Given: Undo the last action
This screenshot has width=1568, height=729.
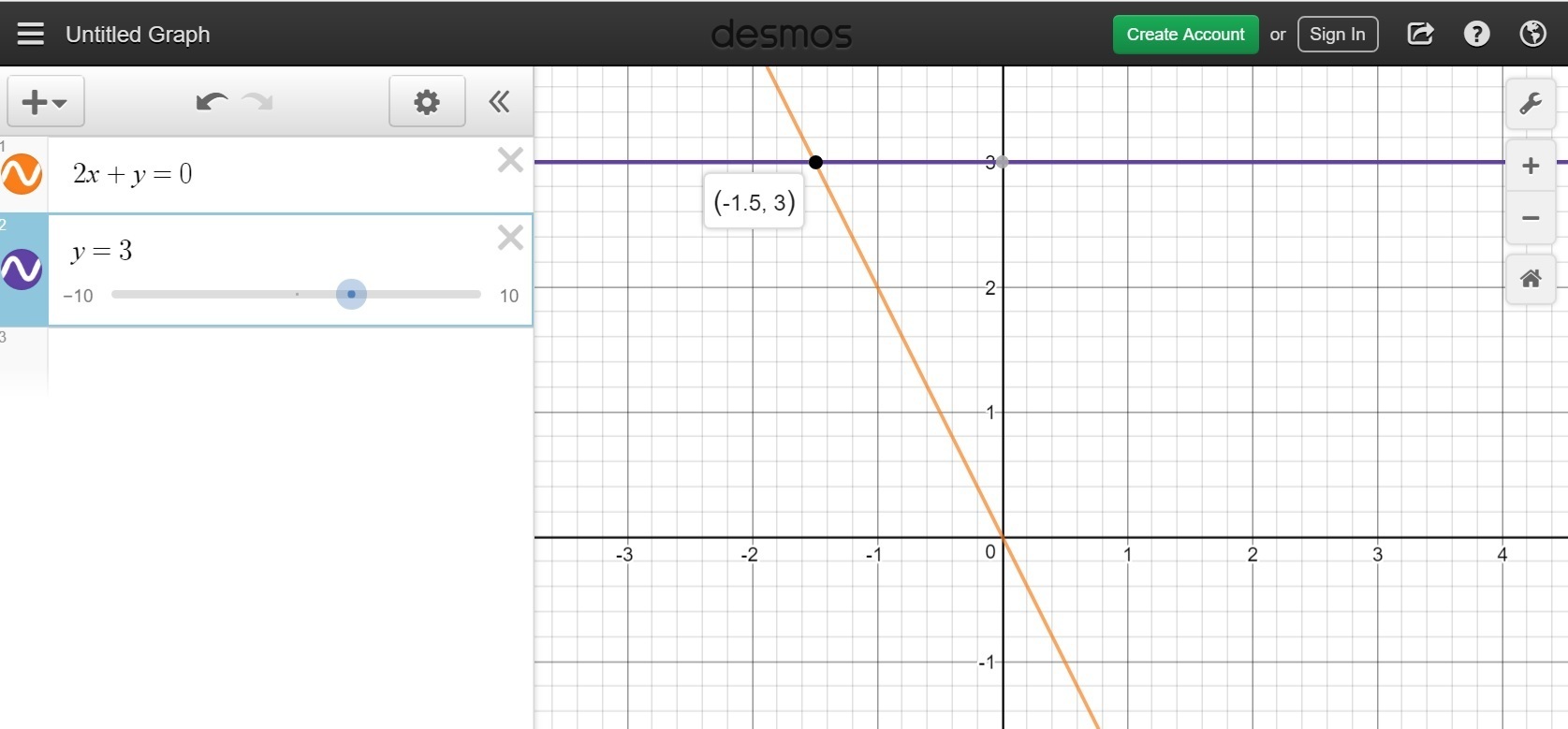Looking at the screenshot, I should [212, 101].
